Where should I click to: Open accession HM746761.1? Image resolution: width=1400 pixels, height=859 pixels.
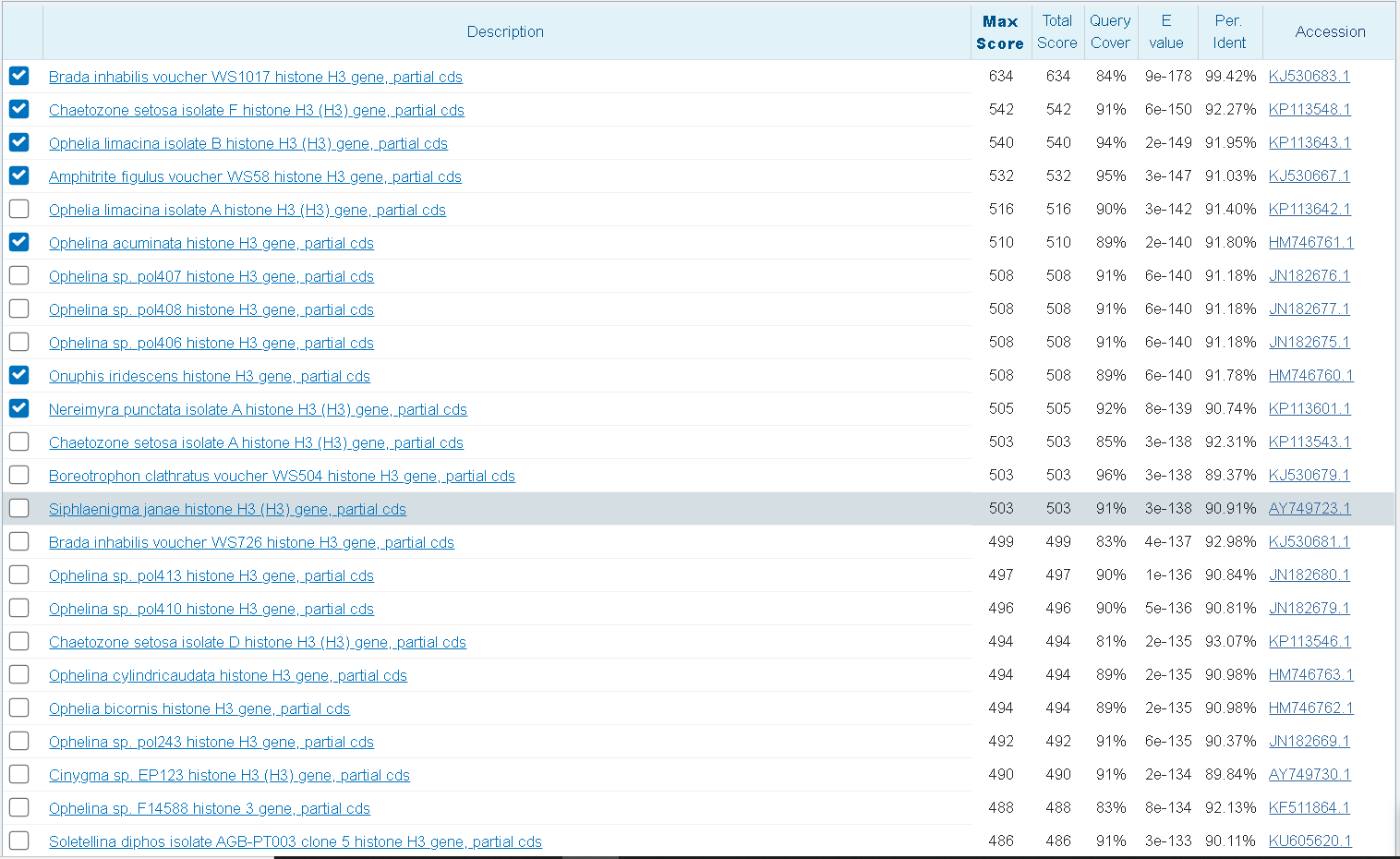(1311, 242)
